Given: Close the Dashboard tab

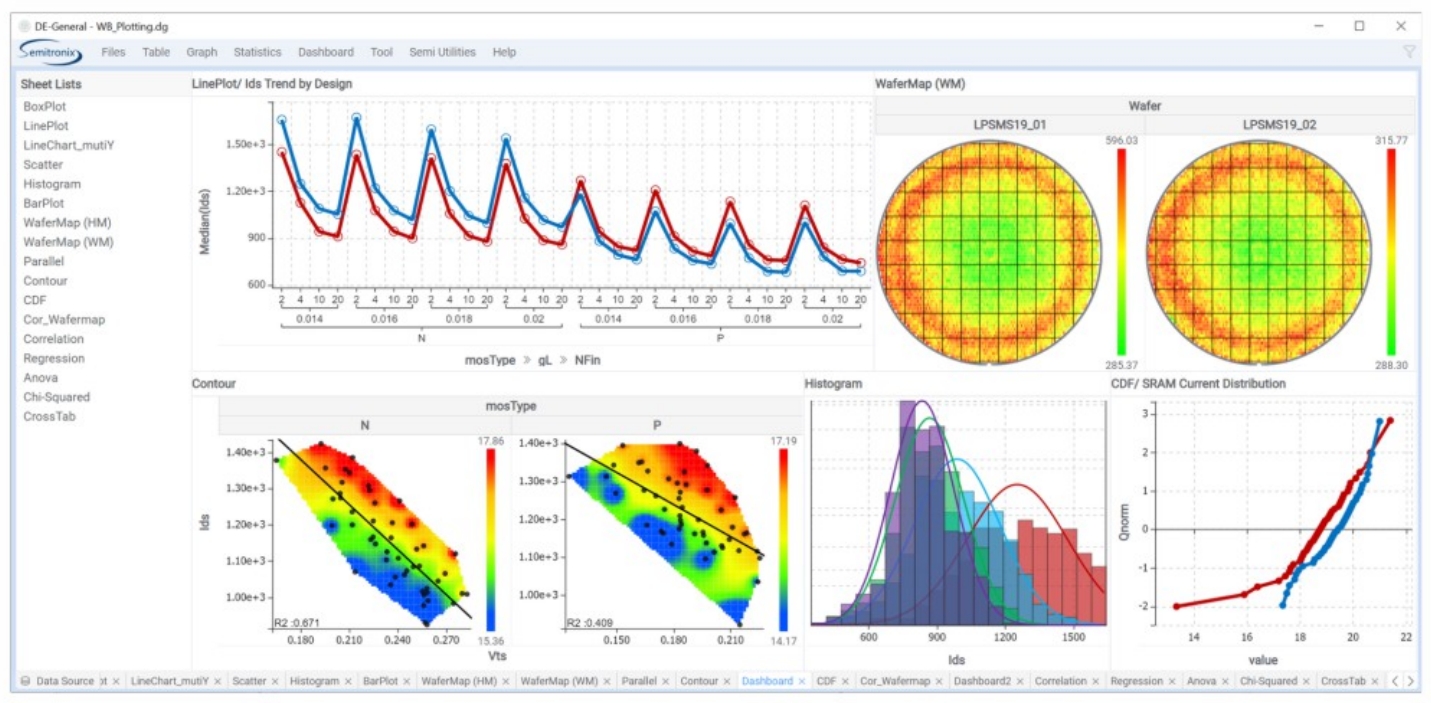Looking at the screenshot, I should [x=802, y=681].
